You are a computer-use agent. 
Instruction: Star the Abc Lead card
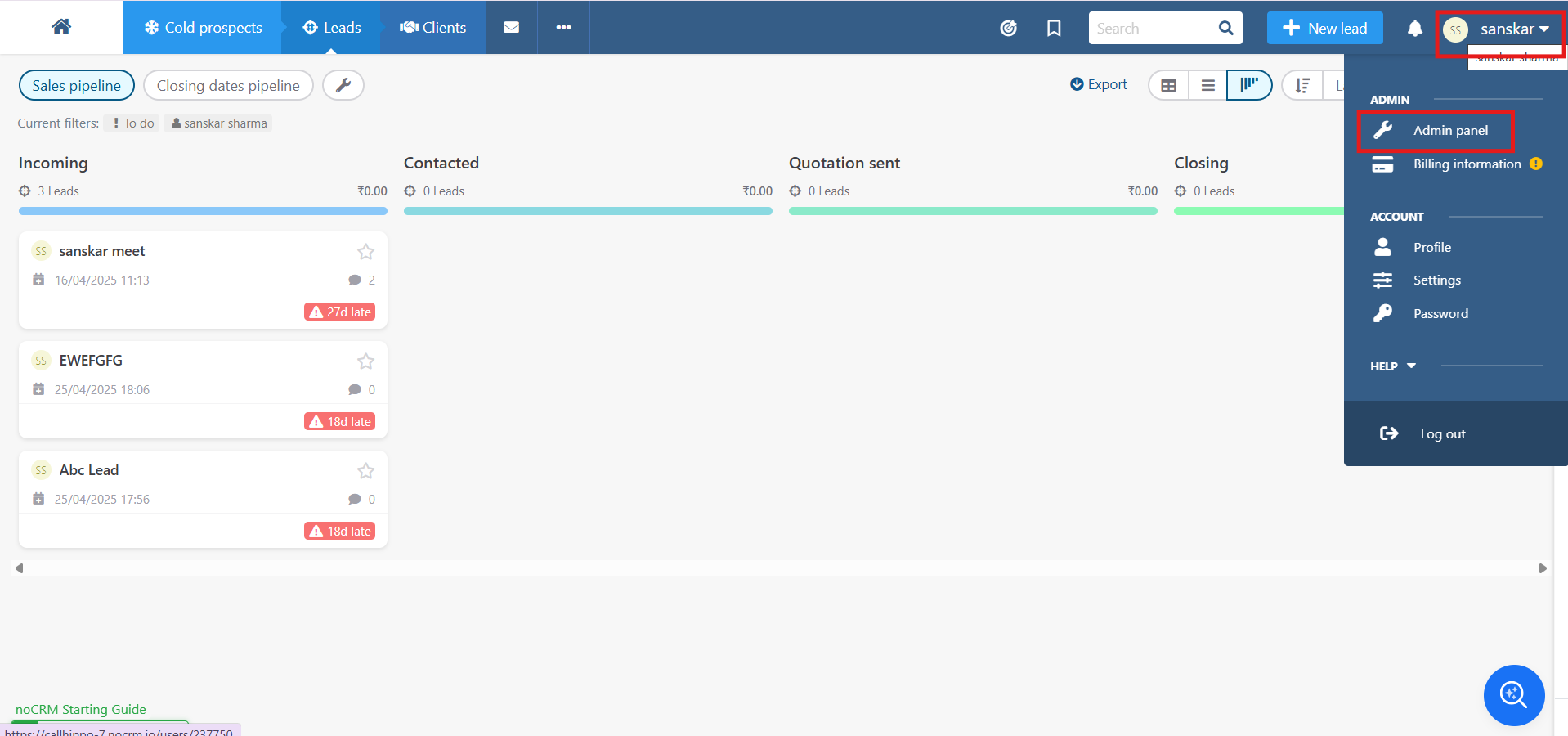click(x=365, y=471)
